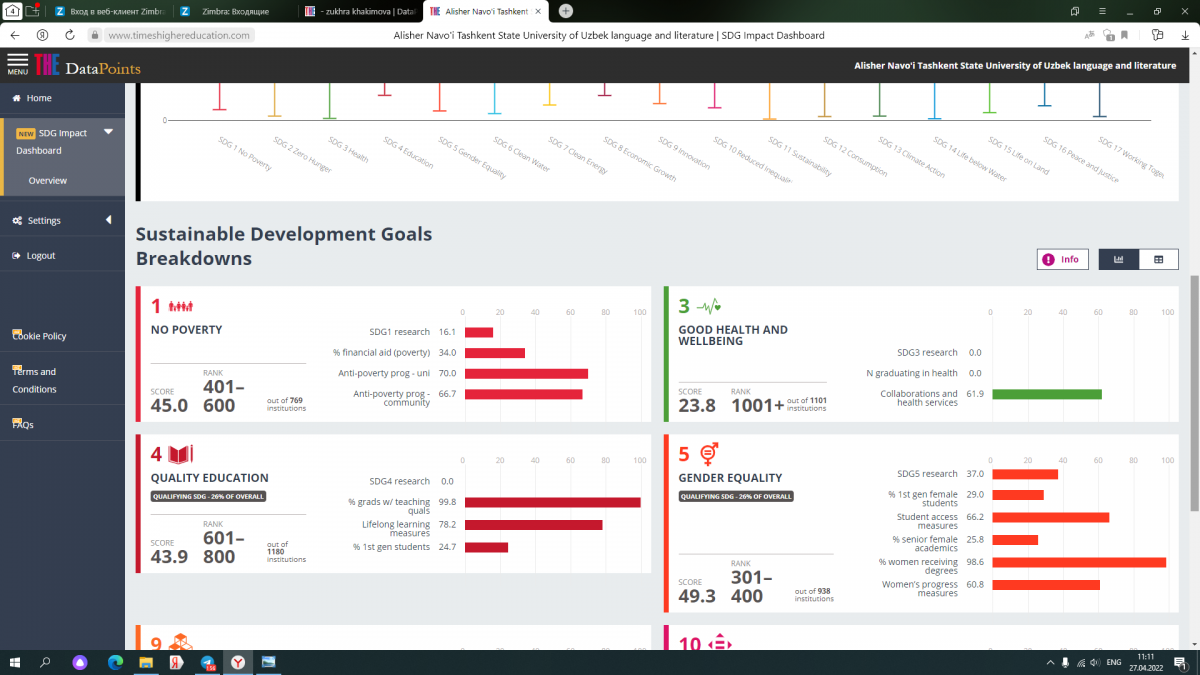Click the Quality Education score 43.9

pos(169,557)
